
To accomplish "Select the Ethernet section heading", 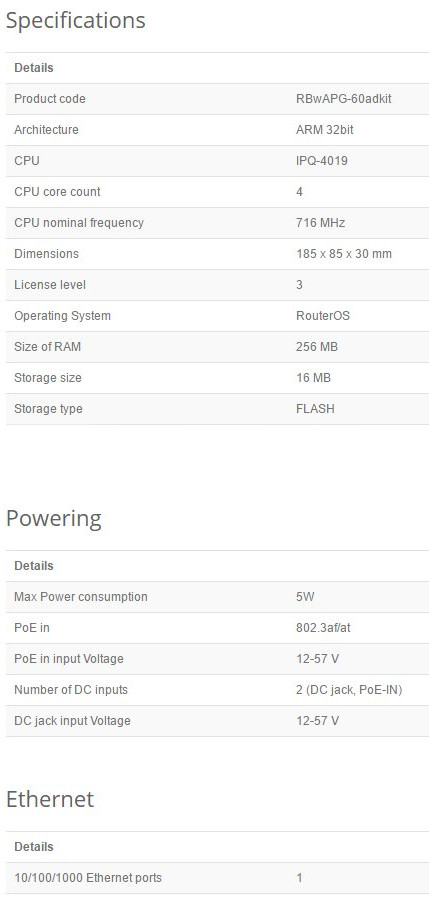I will point(50,799).
